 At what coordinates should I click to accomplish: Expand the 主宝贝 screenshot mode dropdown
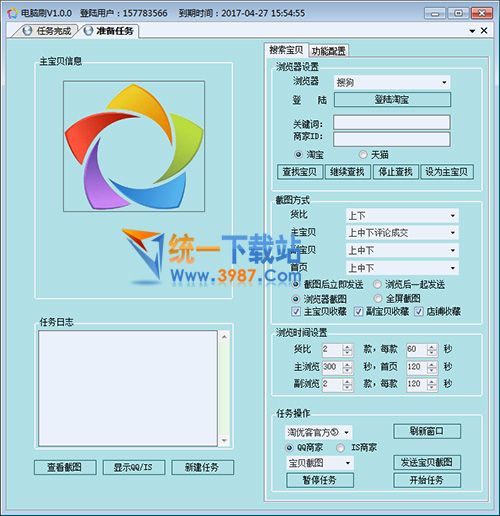point(402,233)
